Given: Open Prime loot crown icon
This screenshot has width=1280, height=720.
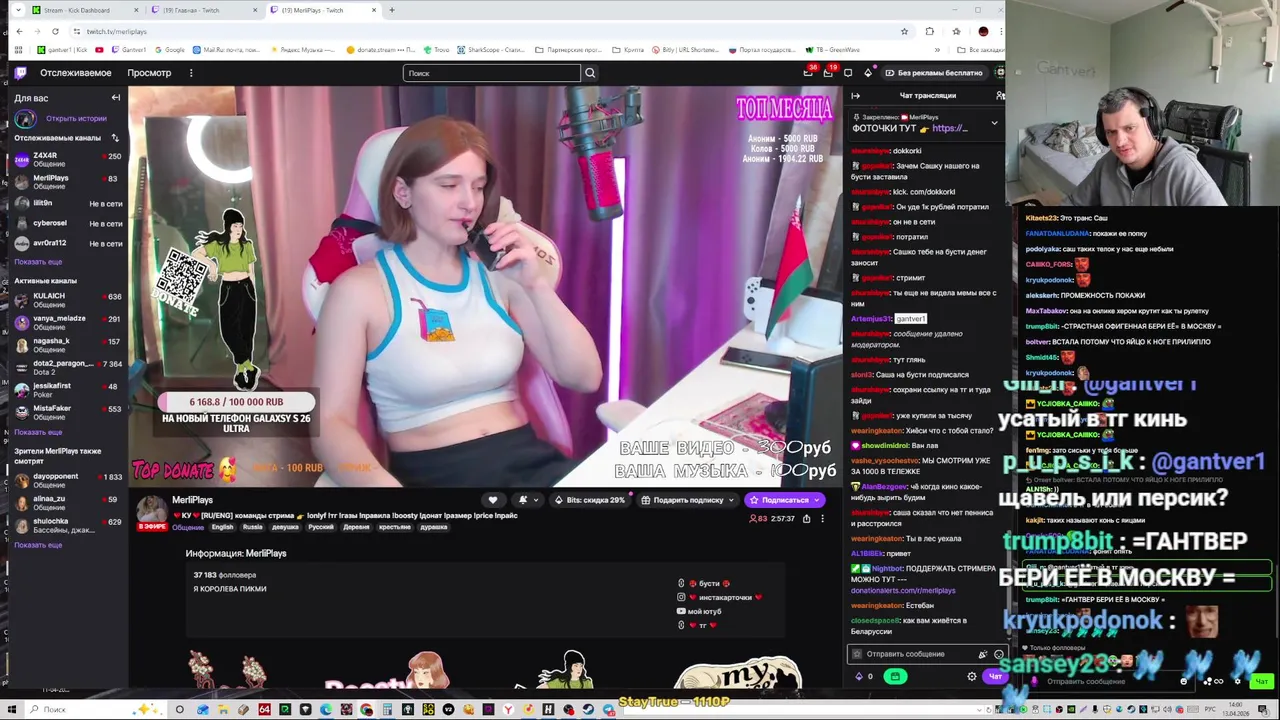Looking at the screenshot, I should coord(808,73).
